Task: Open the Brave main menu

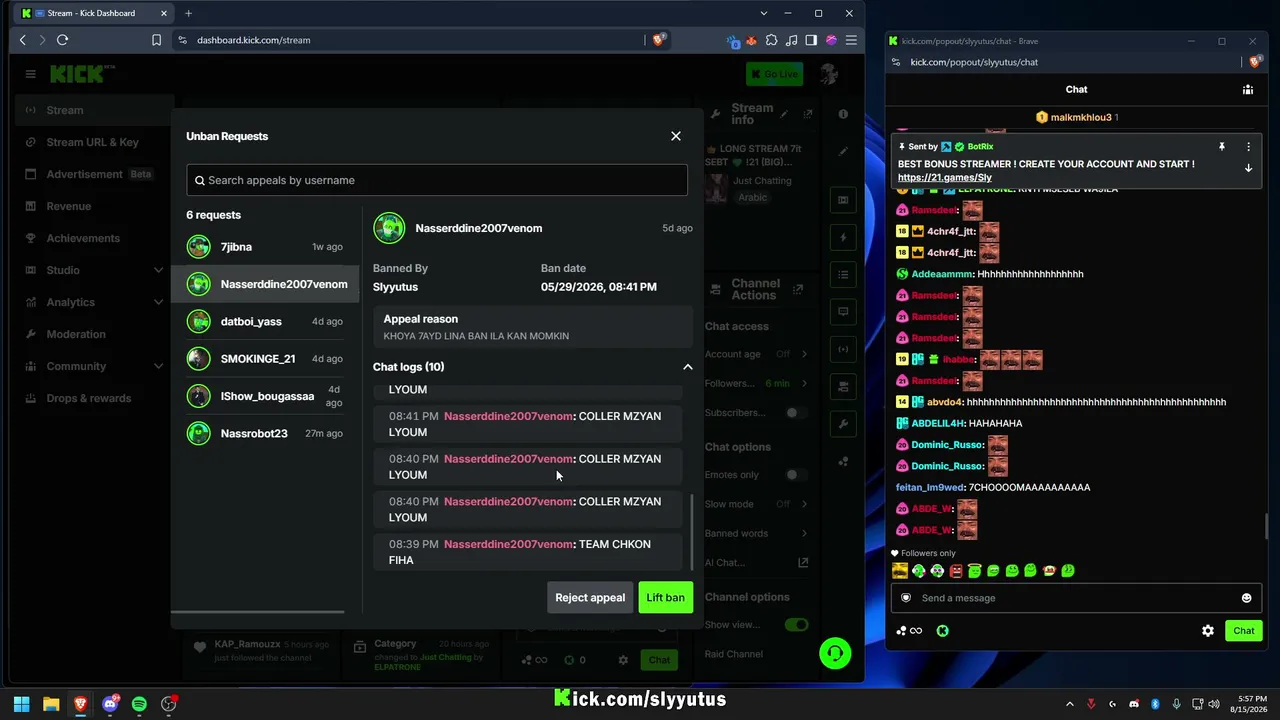Action: tap(851, 40)
